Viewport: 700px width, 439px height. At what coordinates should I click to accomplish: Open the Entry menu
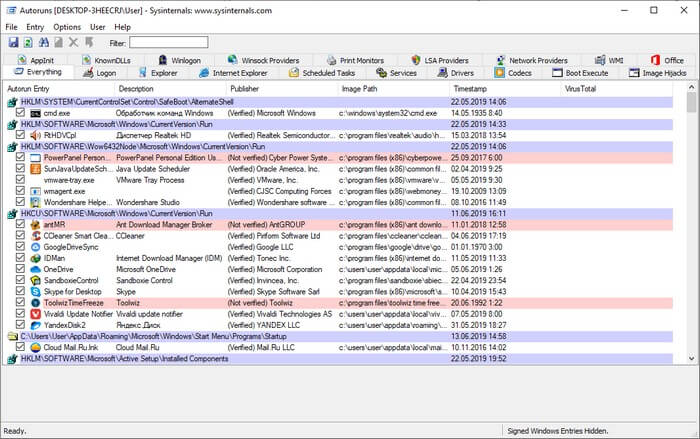(x=35, y=27)
